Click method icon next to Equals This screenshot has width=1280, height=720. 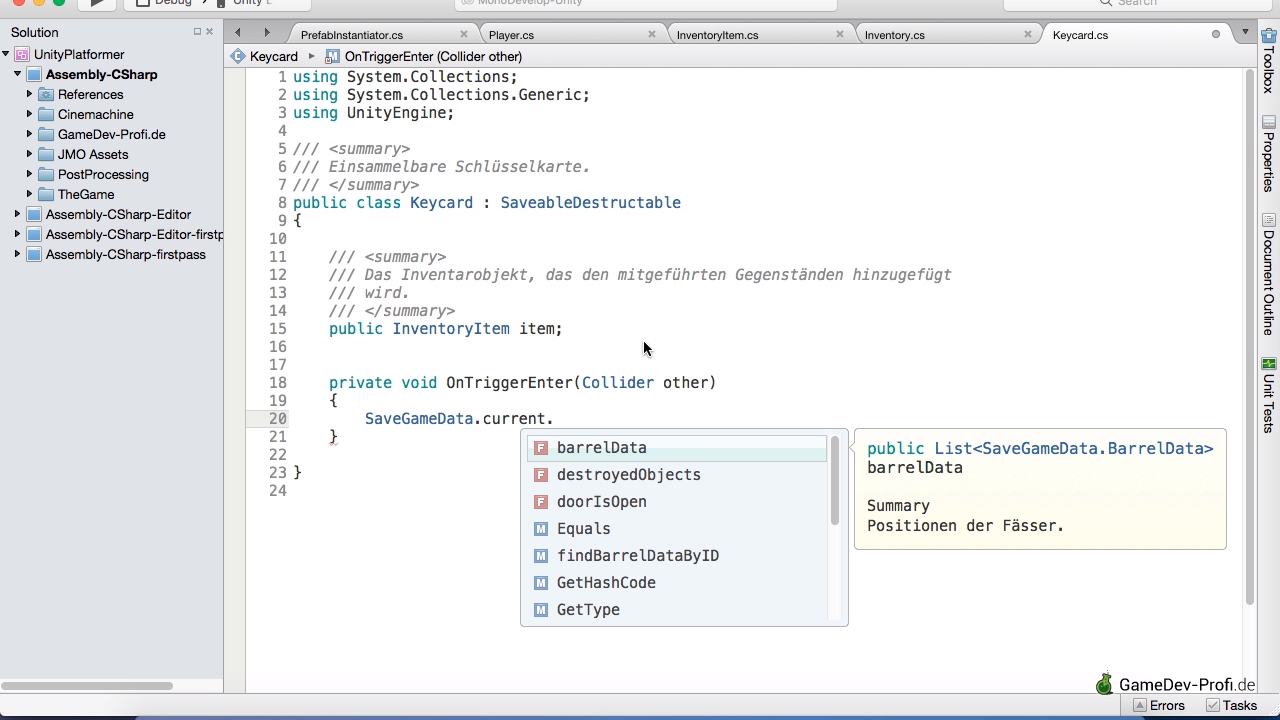(x=541, y=529)
